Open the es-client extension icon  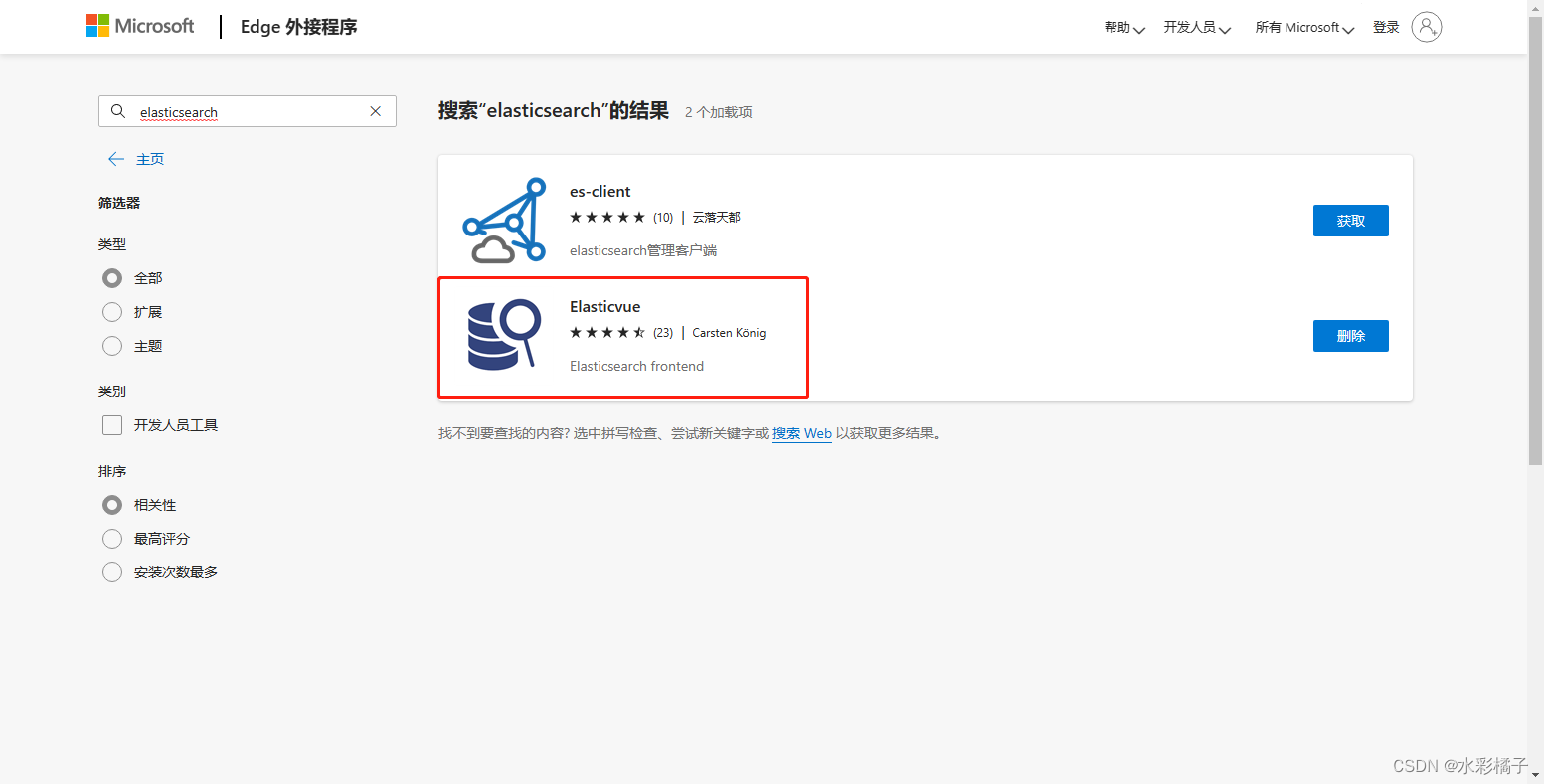coord(504,221)
